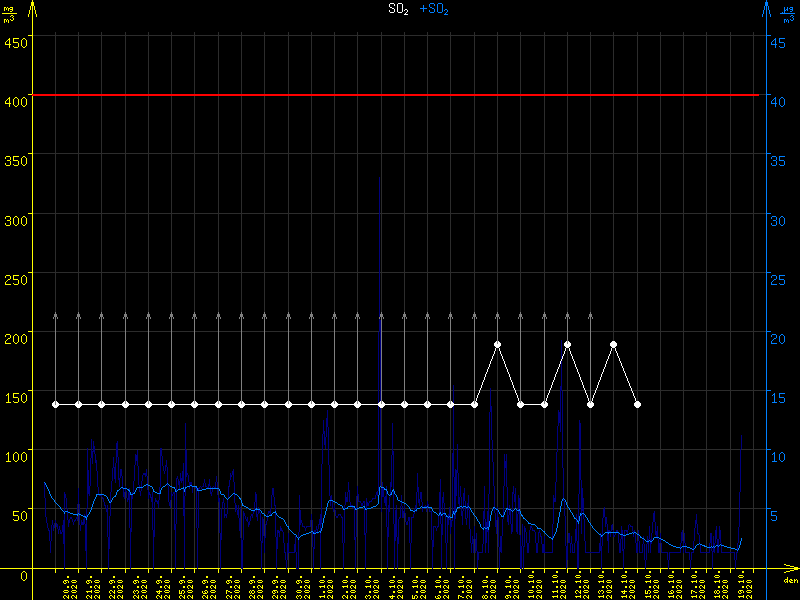Select the 450 tick on left axis
The width and height of the screenshot is (800, 600).
pos(16,42)
